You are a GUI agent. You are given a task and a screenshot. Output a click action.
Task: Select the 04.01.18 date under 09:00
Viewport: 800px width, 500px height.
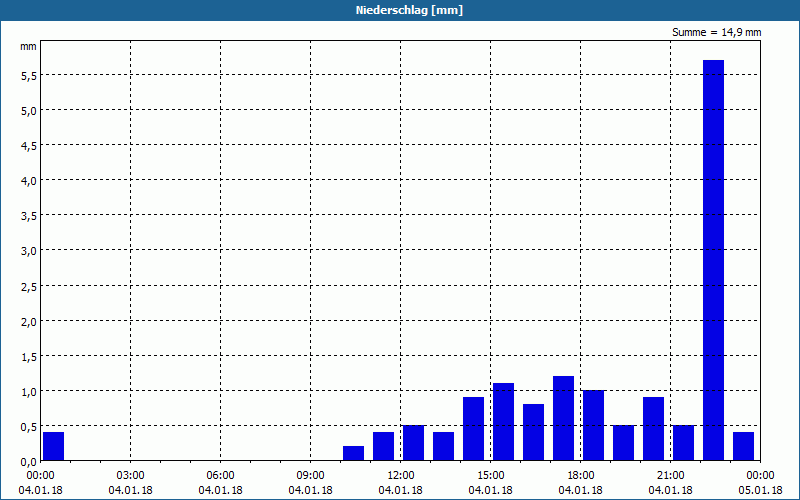click(310, 490)
